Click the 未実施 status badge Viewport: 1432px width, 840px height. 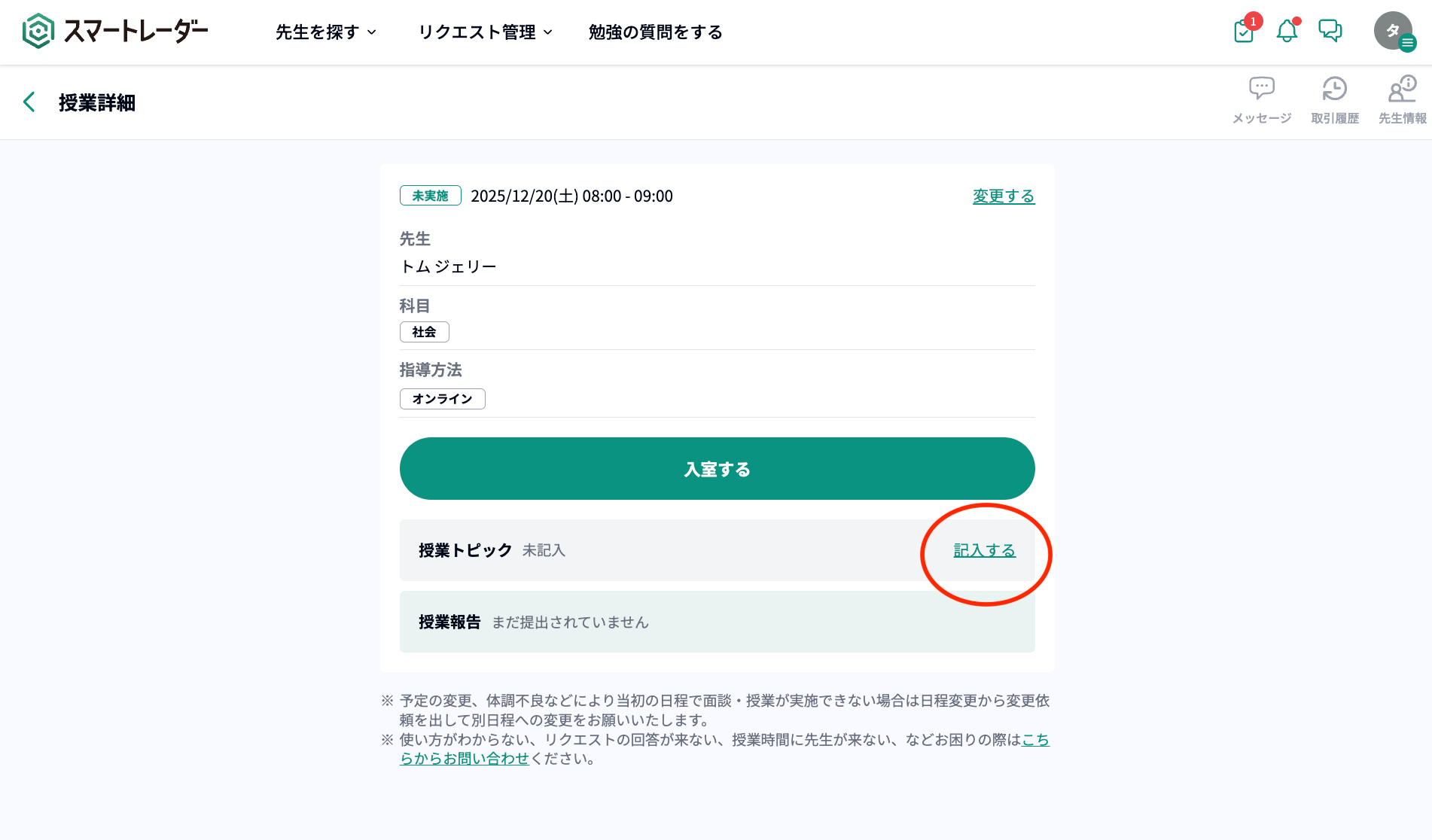click(x=430, y=196)
